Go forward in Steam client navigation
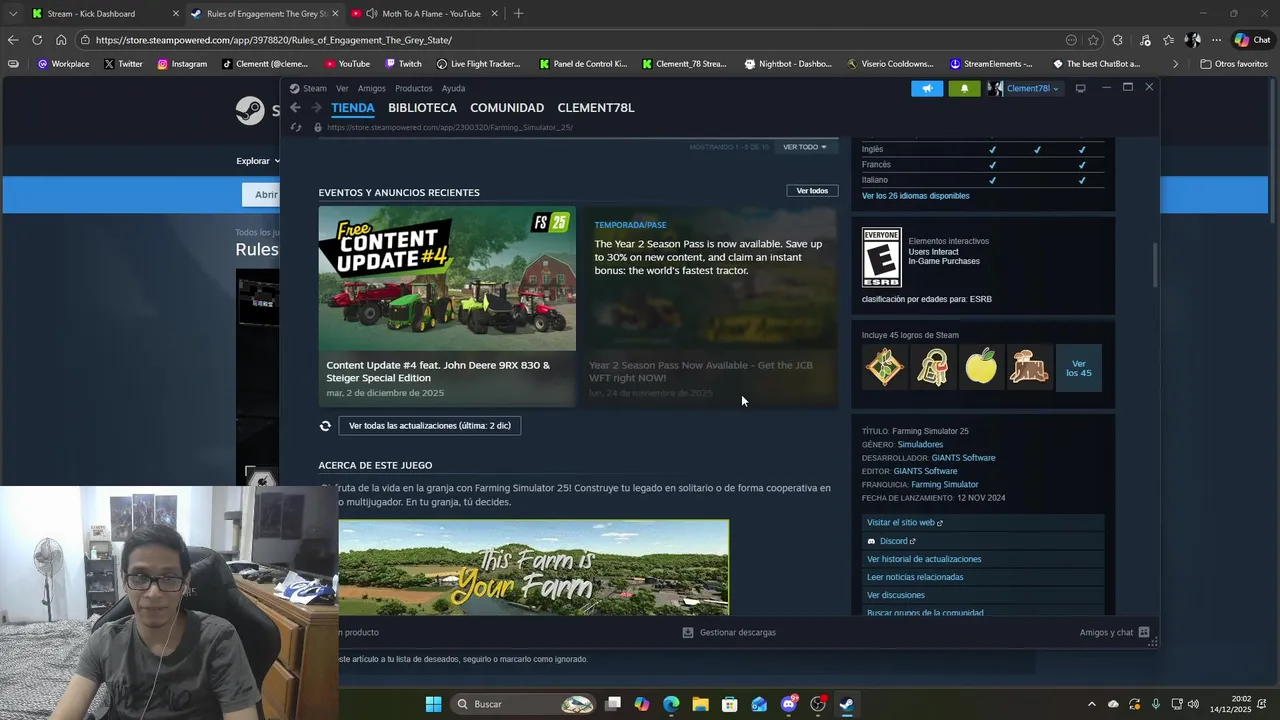This screenshot has width=1280, height=720. point(316,108)
